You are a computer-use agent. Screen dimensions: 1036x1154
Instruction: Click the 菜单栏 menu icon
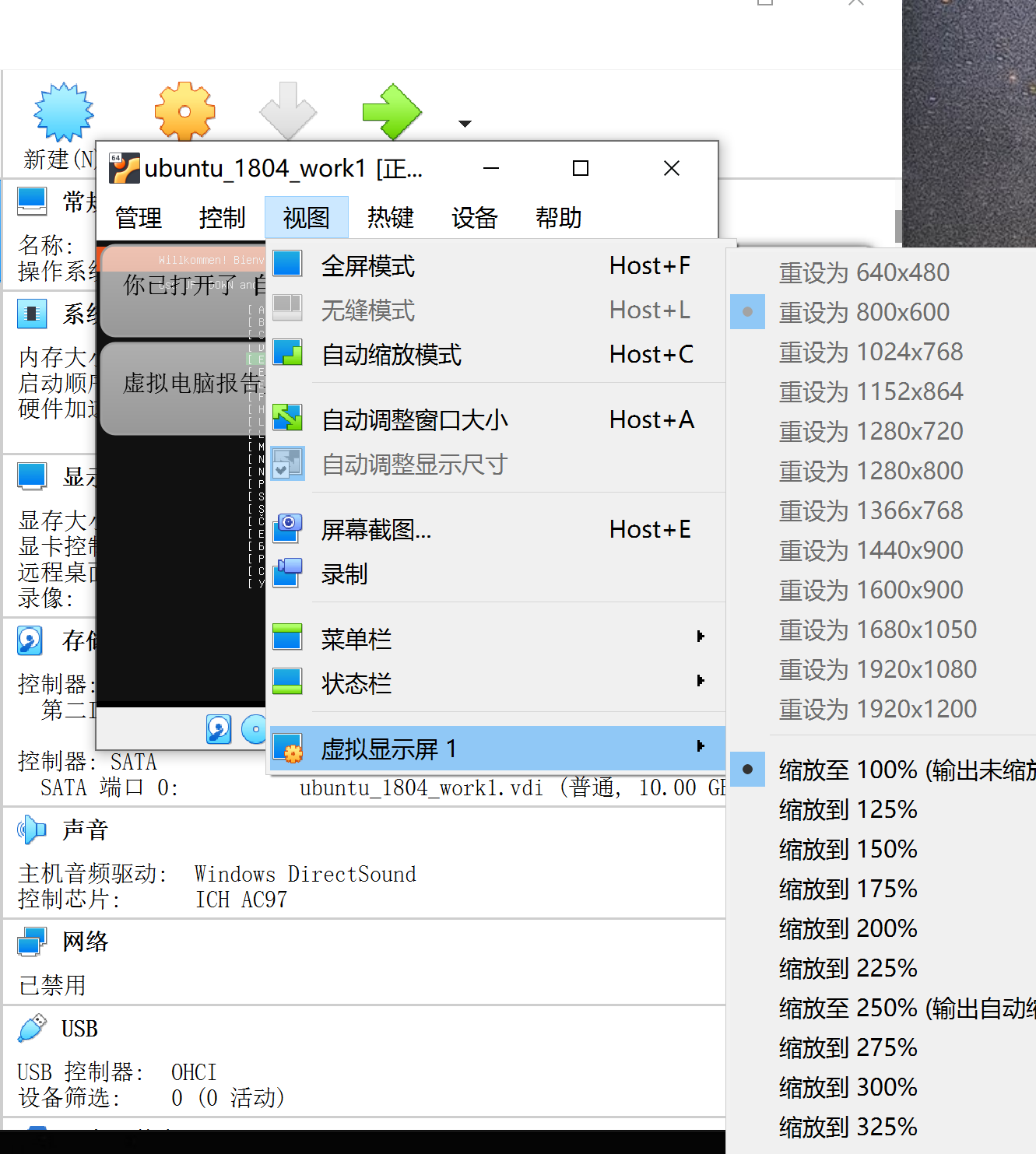(x=287, y=637)
